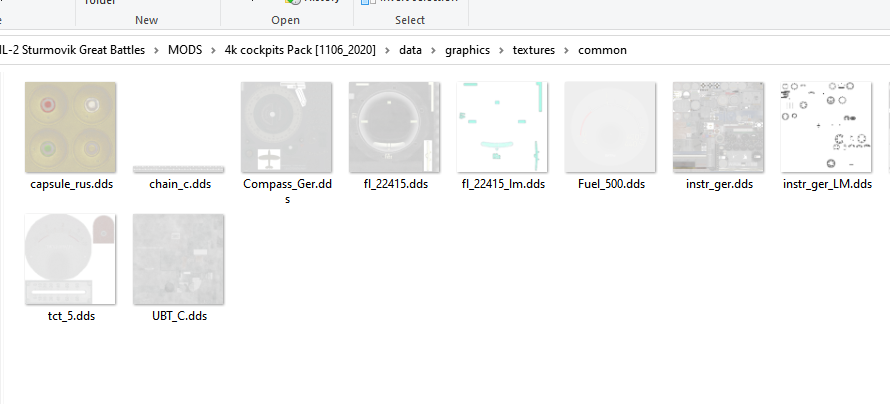Expand chevron between data and graphics
The width and height of the screenshot is (890, 404).
tap(433, 50)
